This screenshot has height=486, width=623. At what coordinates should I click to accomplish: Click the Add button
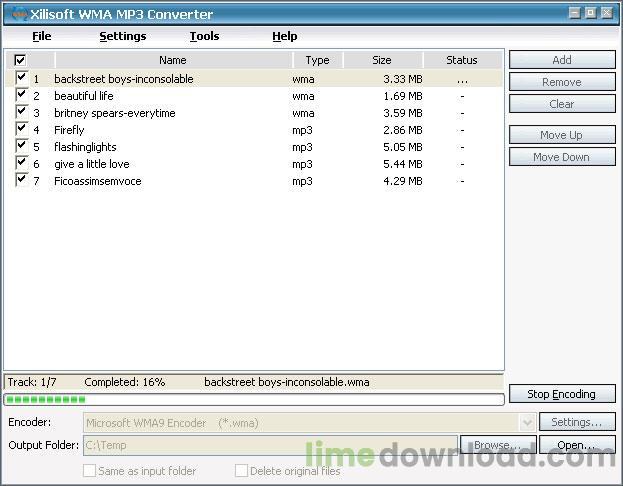point(562,60)
